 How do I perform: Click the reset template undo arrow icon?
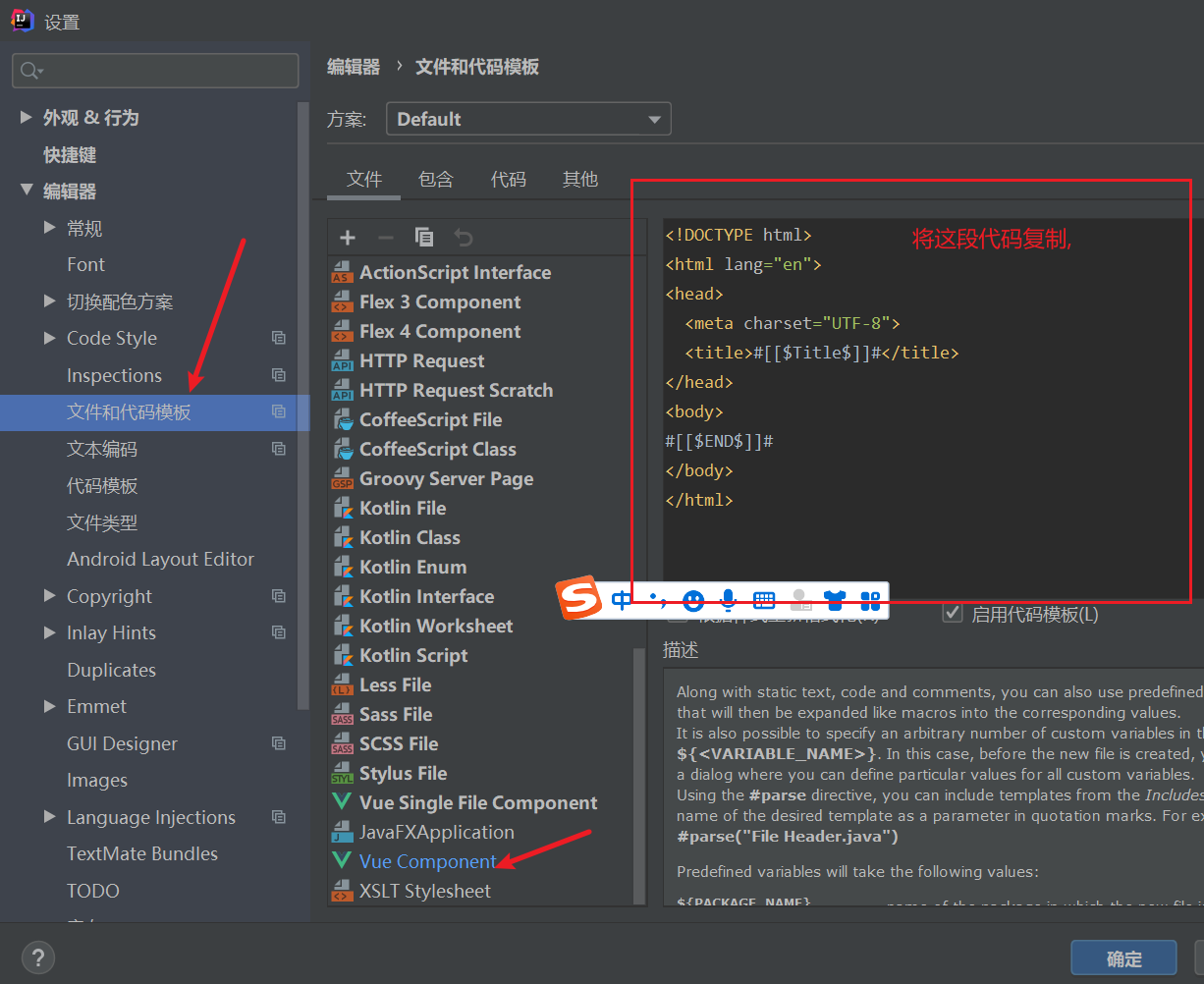tap(463, 238)
